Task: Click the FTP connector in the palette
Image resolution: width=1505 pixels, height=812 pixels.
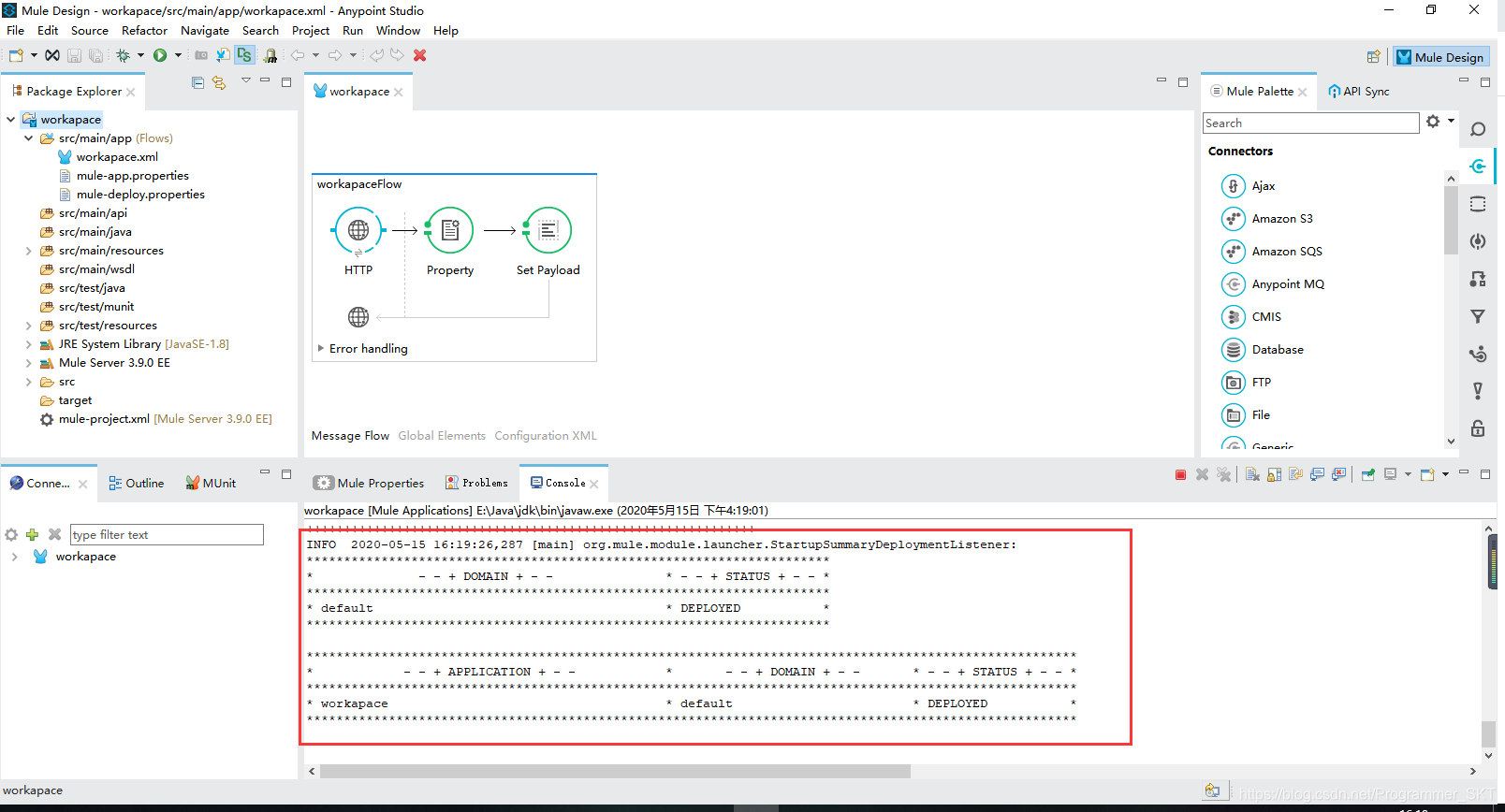Action: pyautogui.click(x=1247, y=383)
